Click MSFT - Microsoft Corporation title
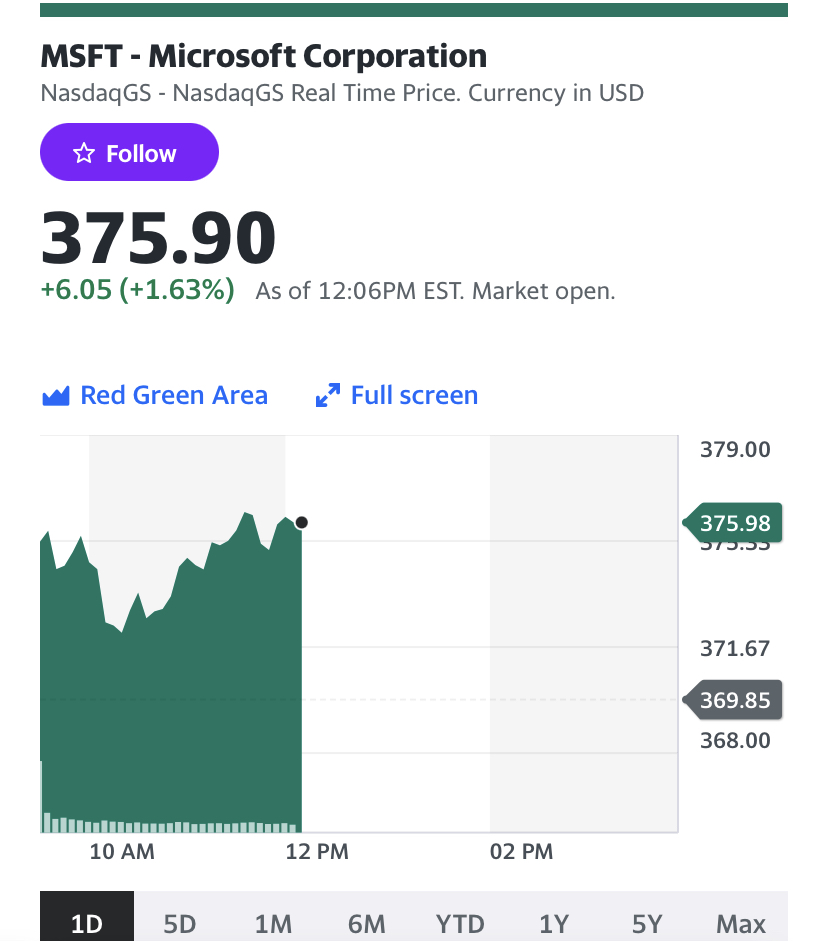 263,56
